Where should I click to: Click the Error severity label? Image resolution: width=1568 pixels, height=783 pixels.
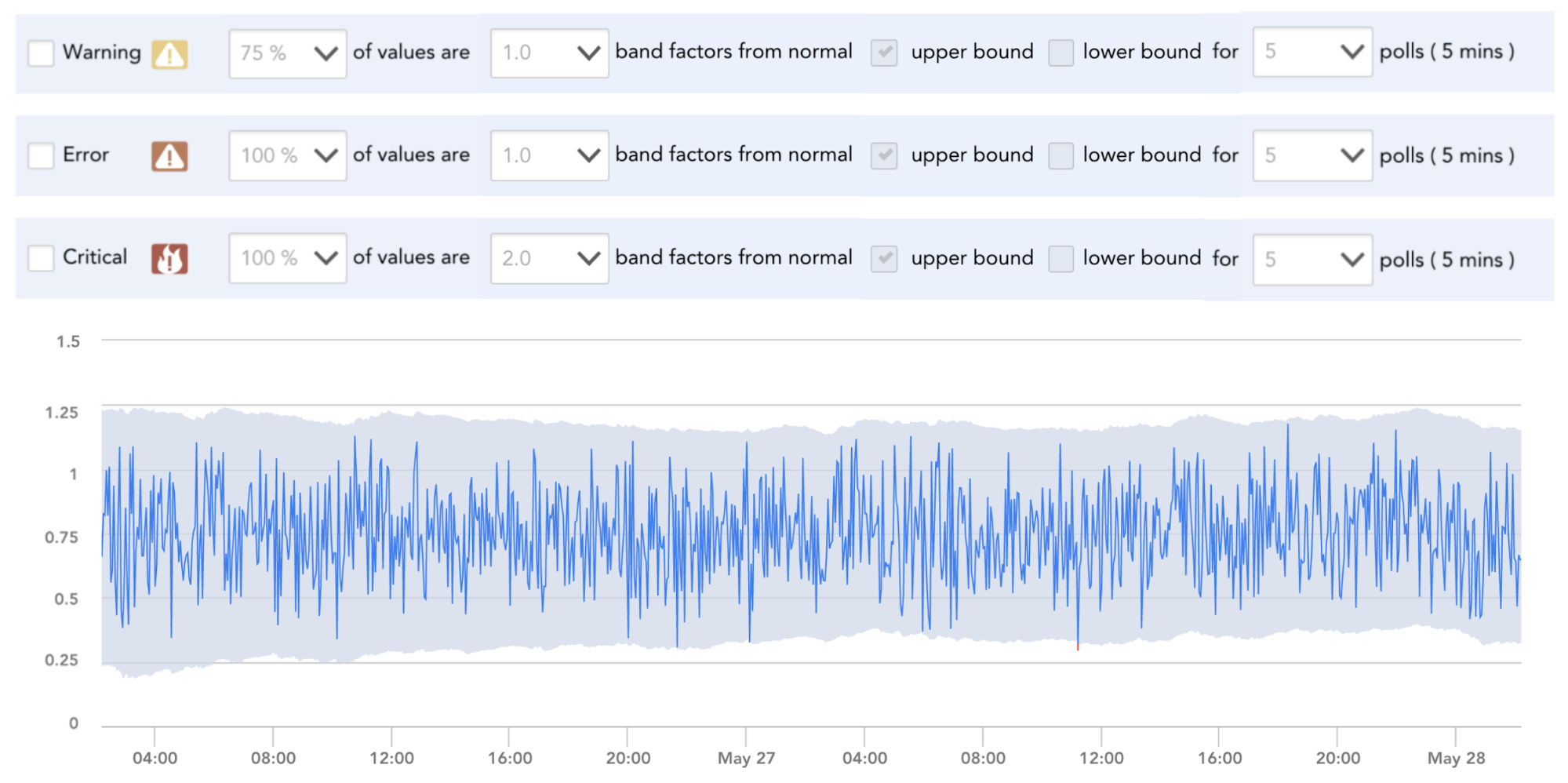click(x=85, y=155)
